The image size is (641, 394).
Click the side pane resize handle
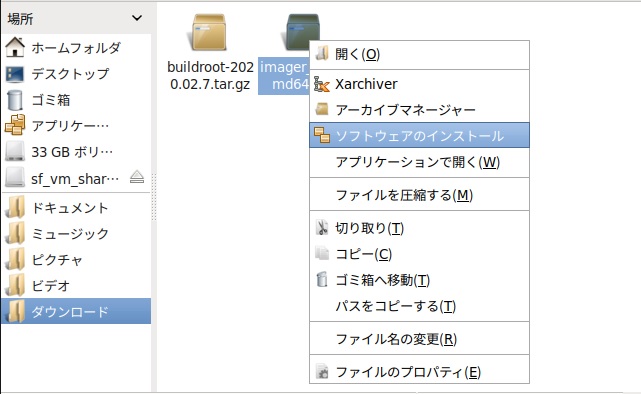pos(154,197)
